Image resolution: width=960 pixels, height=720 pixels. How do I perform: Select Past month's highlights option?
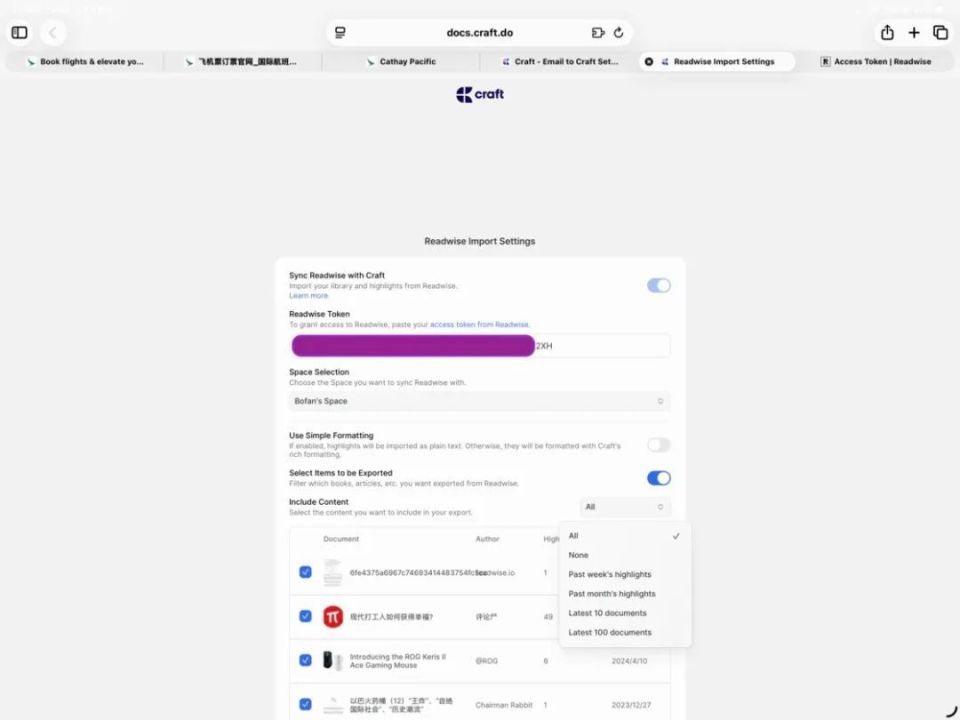pyautogui.click(x=625, y=594)
